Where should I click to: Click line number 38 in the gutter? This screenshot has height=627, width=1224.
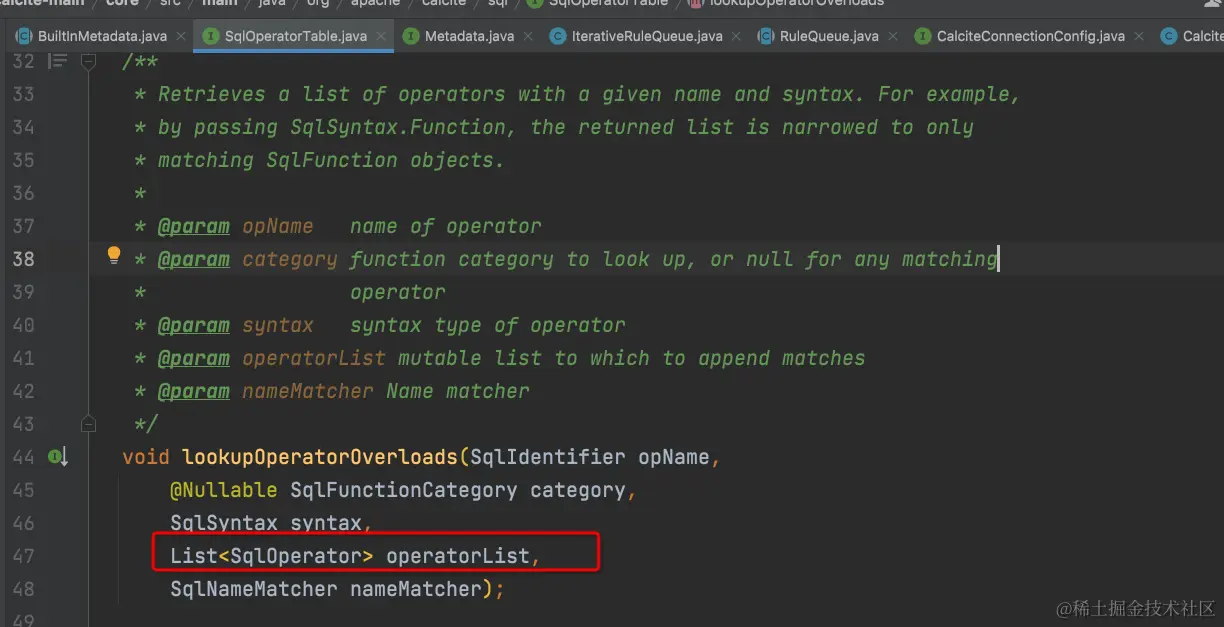tap(23, 259)
